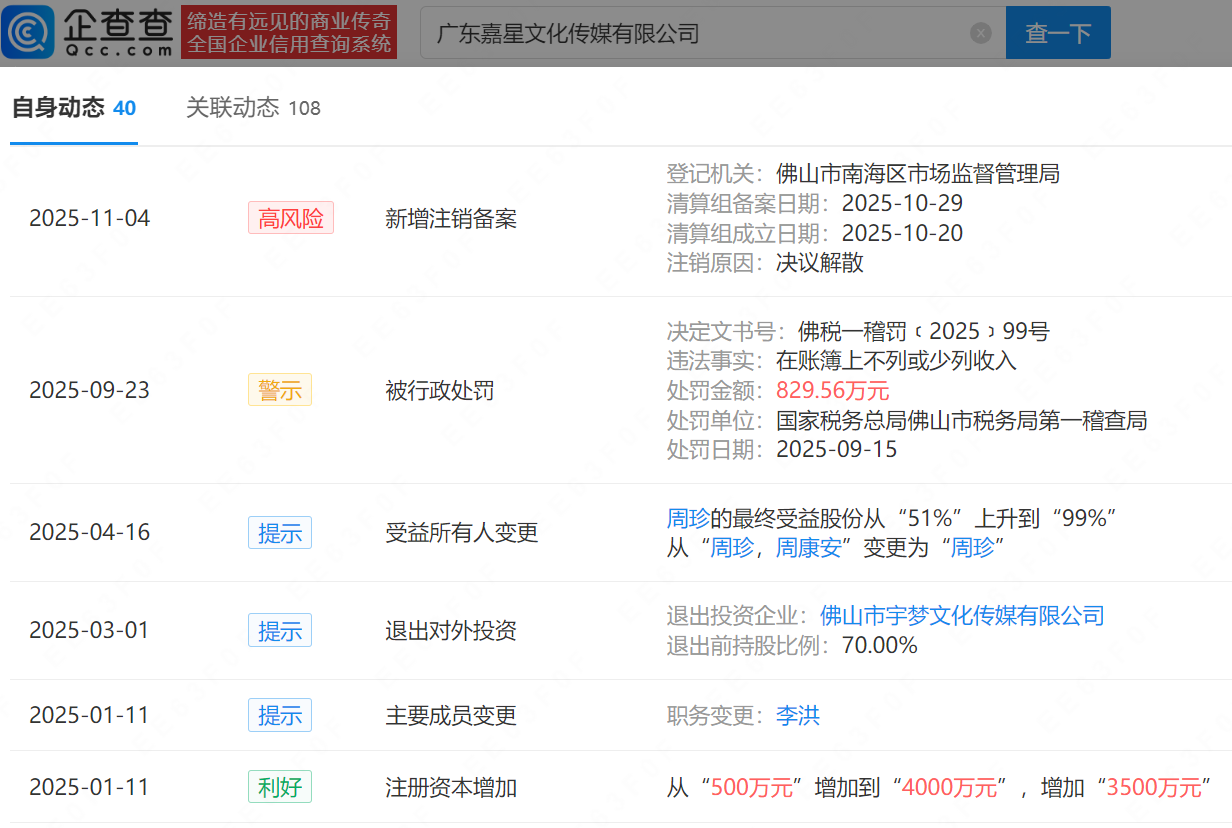The image size is (1232, 828).
Task: Click the red slogan banner image
Action: click(x=289, y=32)
